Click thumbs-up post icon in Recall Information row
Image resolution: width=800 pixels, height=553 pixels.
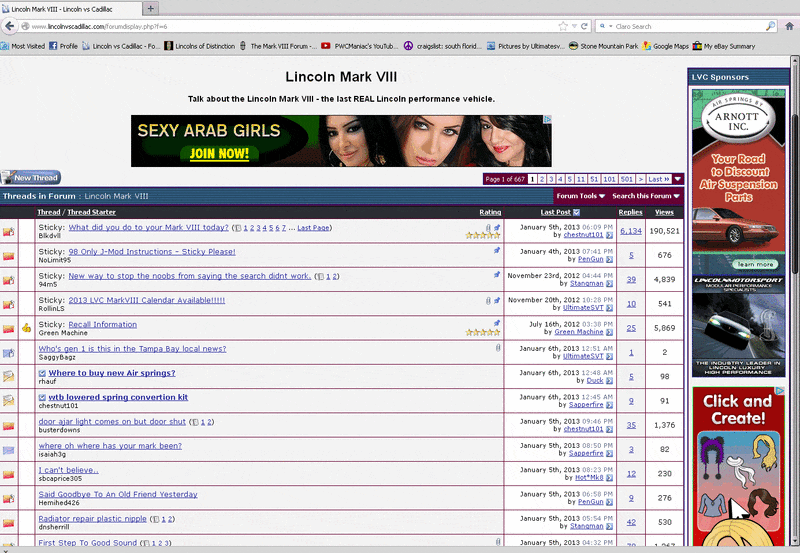pos(27,328)
